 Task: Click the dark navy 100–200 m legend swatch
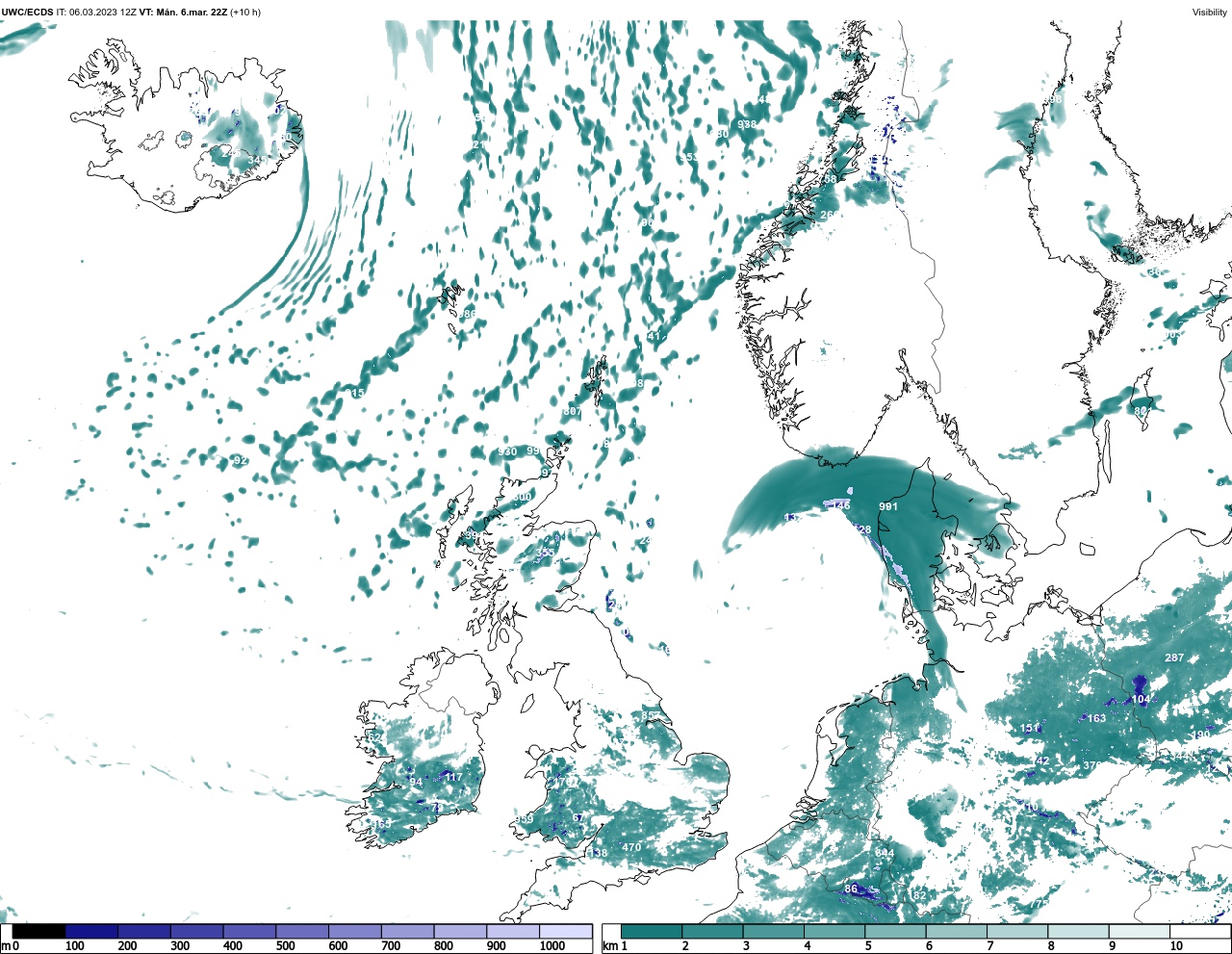pos(91,932)
